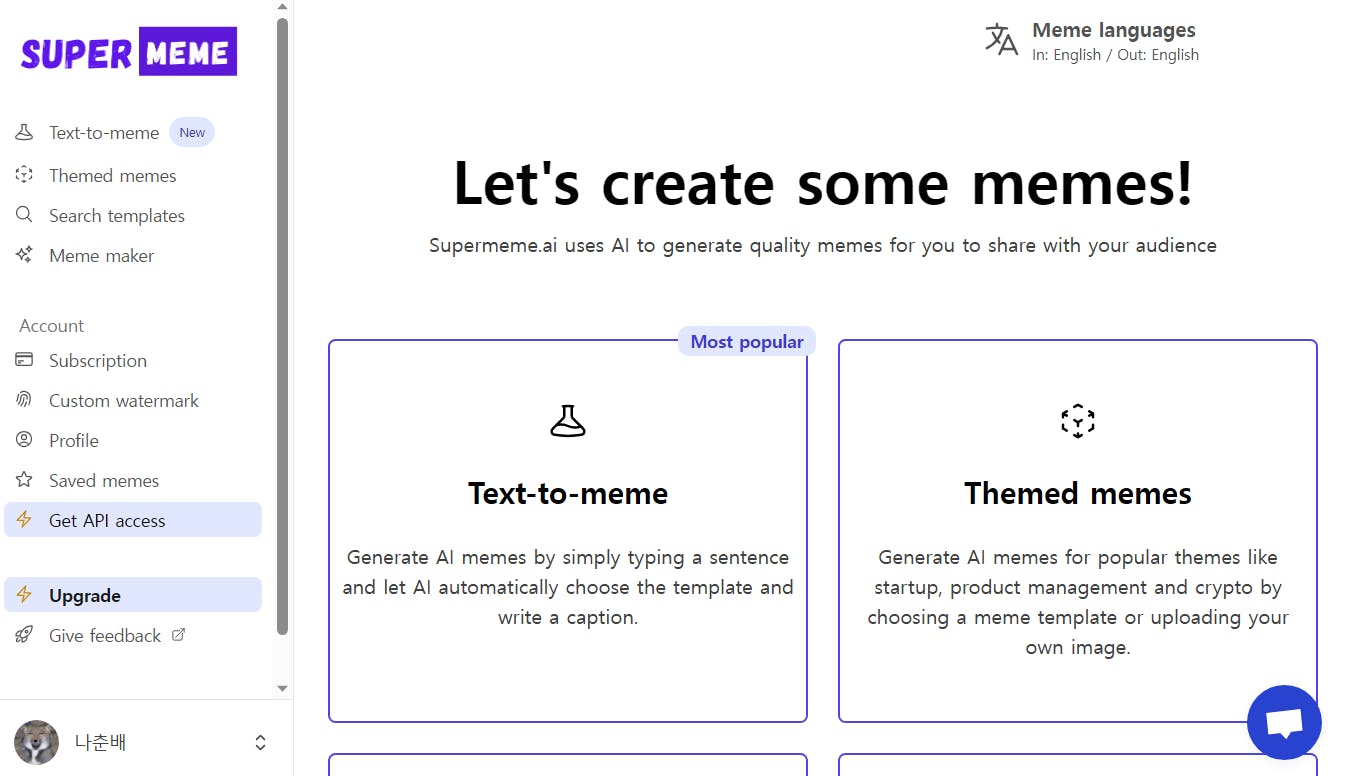Click the Saved memes star icon
This screenshot has height=776, width=1347.
coord(24,480)
